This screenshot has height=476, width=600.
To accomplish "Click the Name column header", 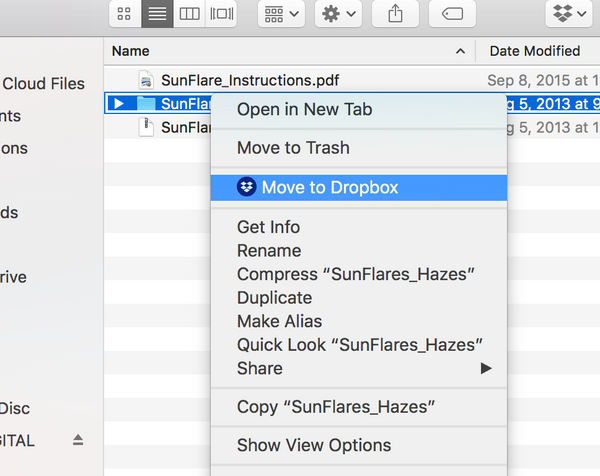I will point(131,50).
